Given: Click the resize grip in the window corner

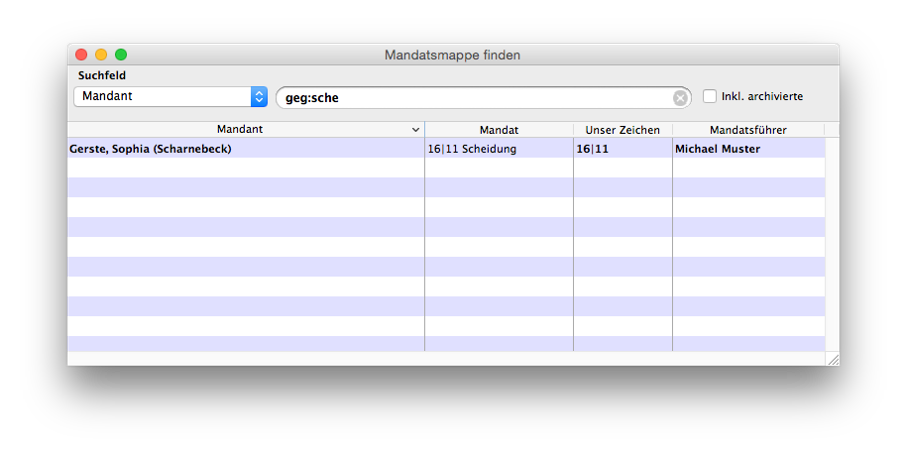Looking at the screenshot, I should point(833,359).
